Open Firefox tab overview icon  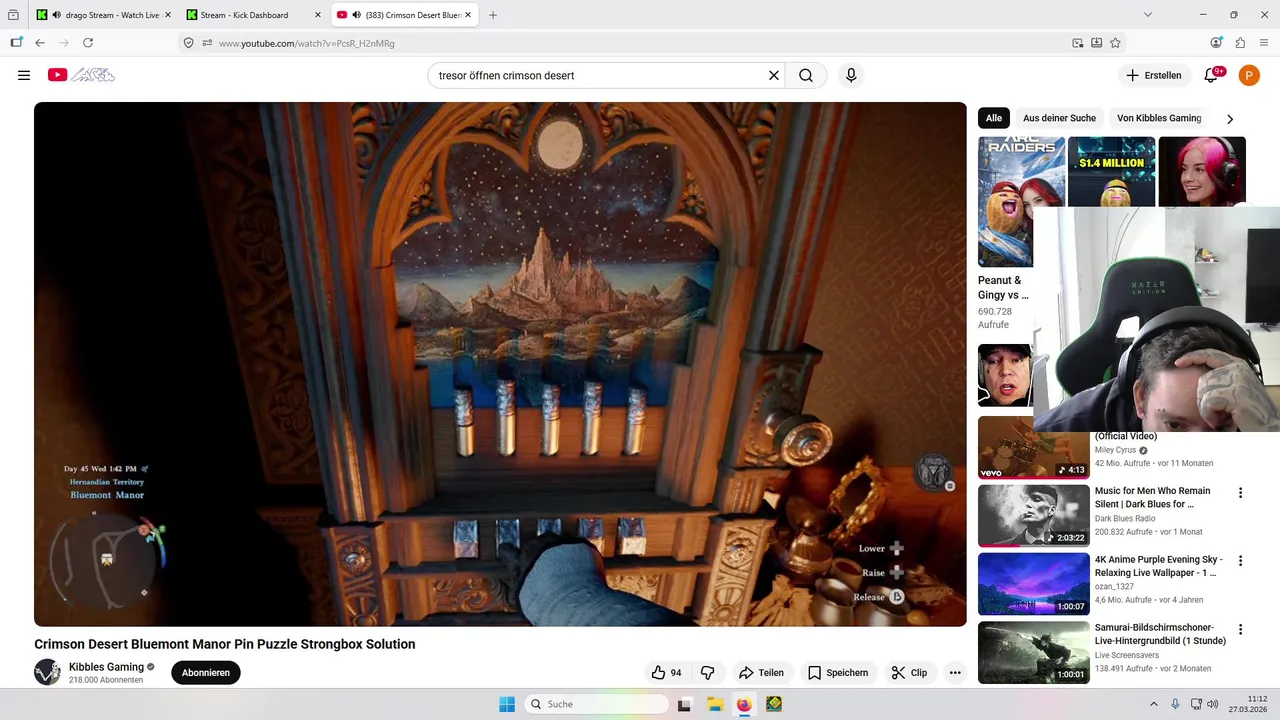coord(13,15)
